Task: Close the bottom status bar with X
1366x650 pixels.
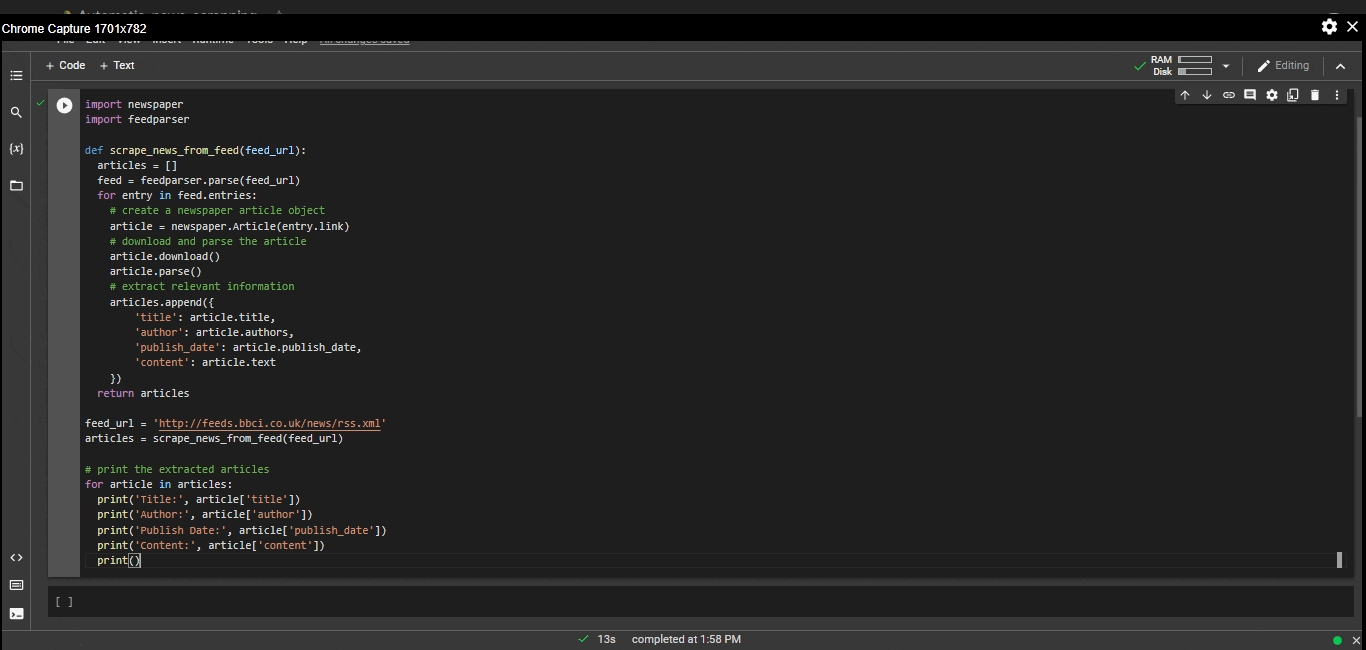Action: tap(1357, 640)
